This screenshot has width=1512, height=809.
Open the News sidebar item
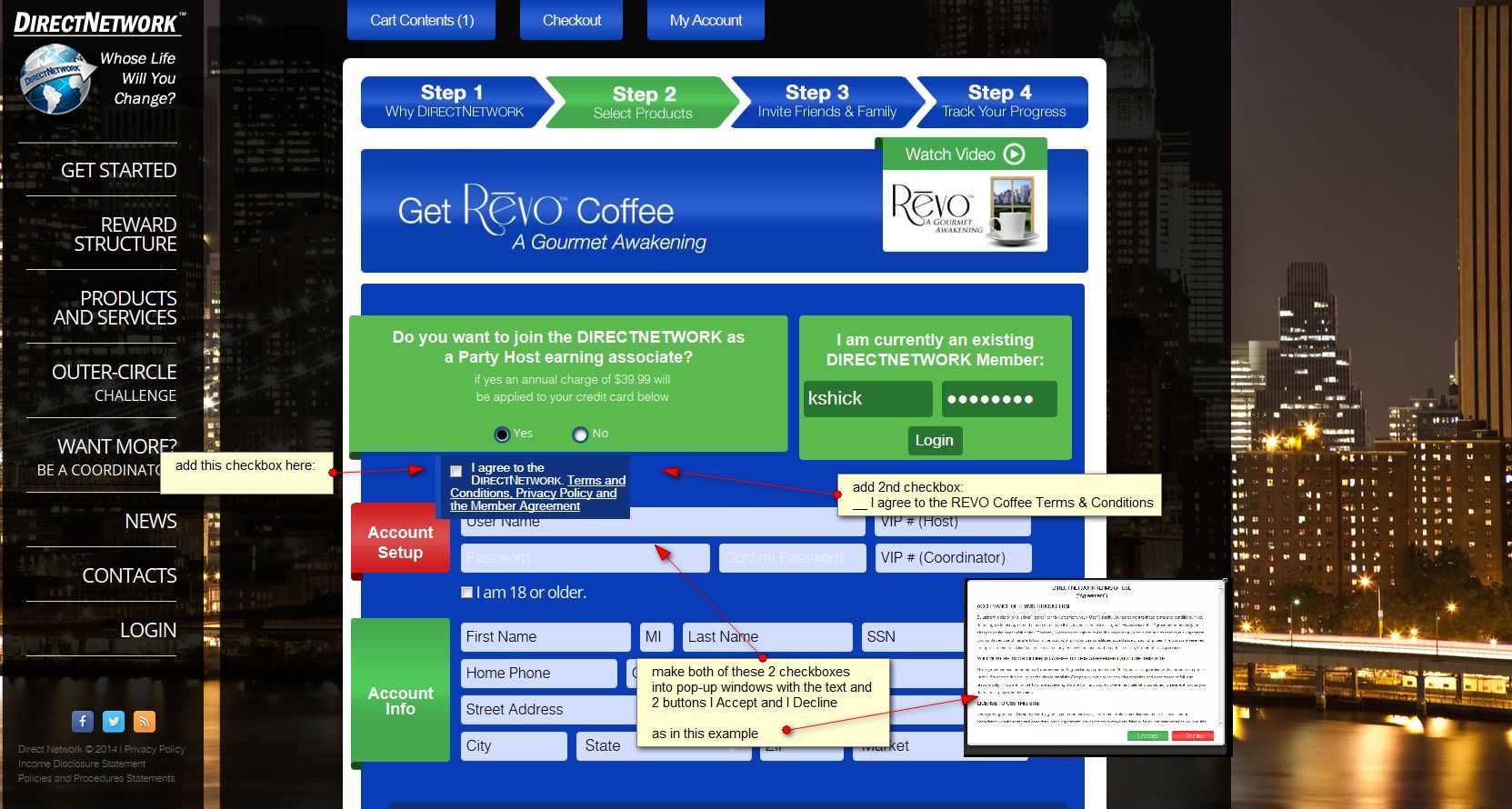(151, 521)
